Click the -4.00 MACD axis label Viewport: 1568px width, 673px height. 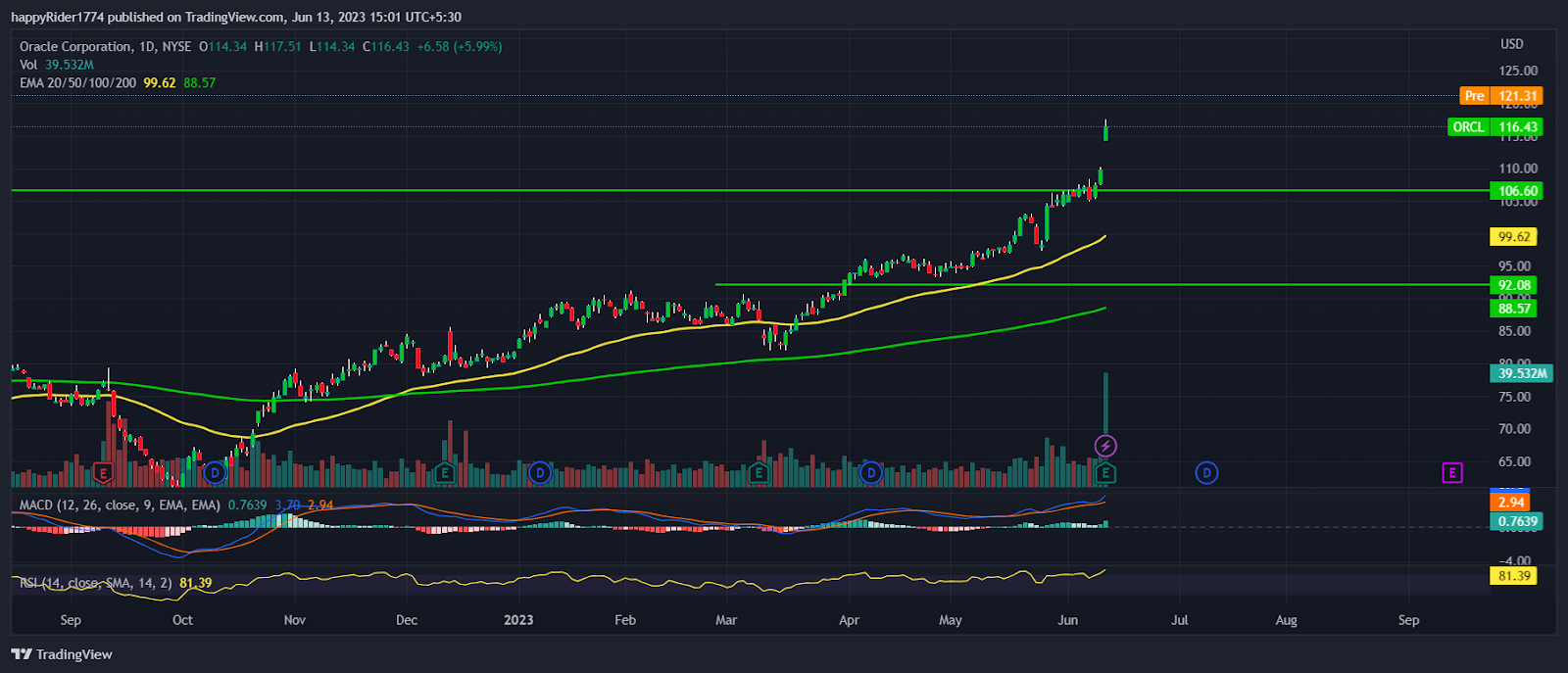point(1514,561)
